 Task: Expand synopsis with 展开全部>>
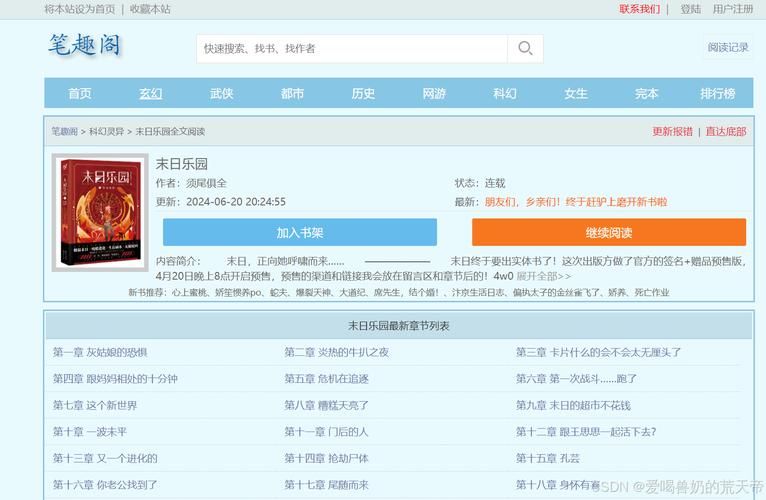(x=544, y=276)
